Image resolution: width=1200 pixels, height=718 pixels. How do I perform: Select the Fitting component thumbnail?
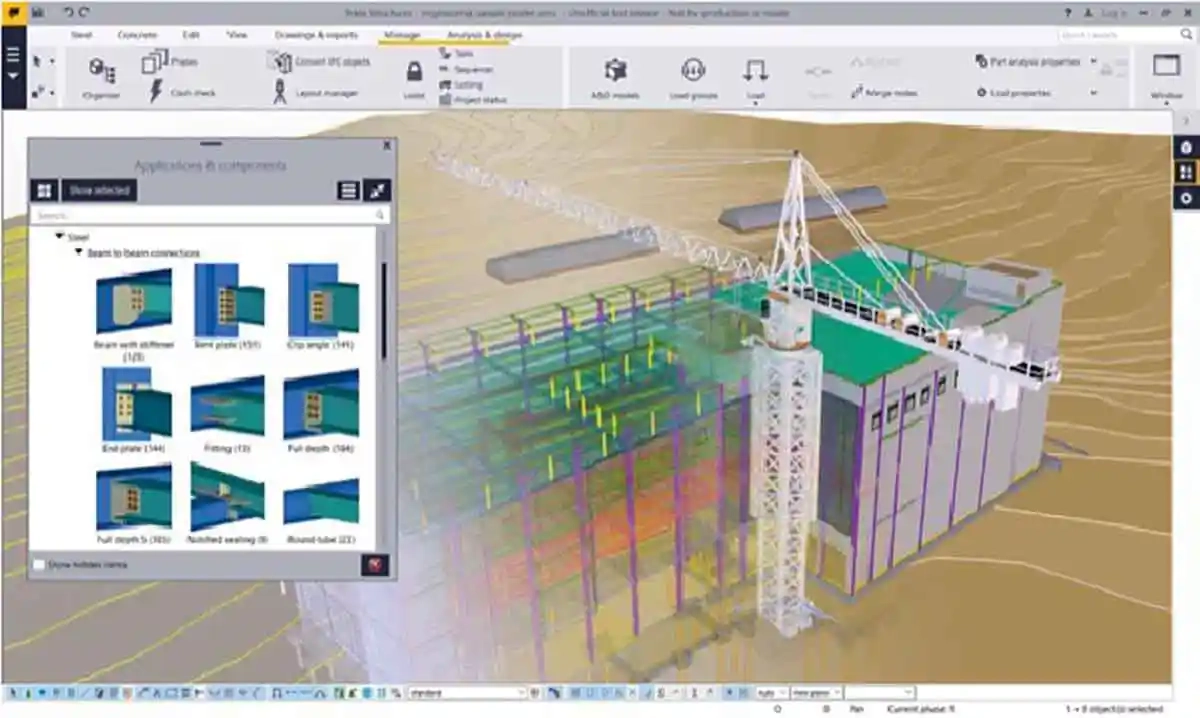point(229,405)
